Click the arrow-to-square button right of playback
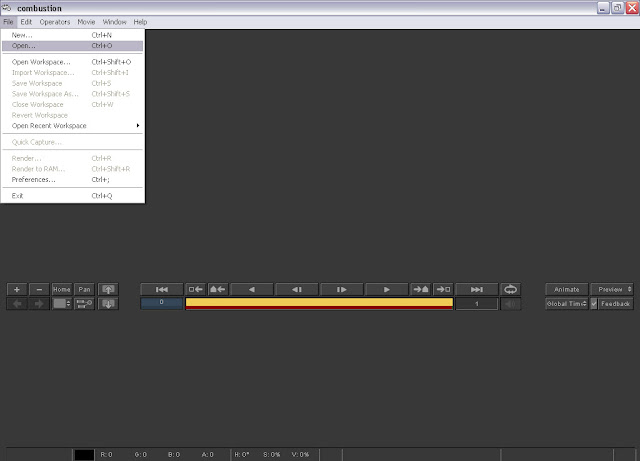The image size is (640, 461). (x=443, y=290)
